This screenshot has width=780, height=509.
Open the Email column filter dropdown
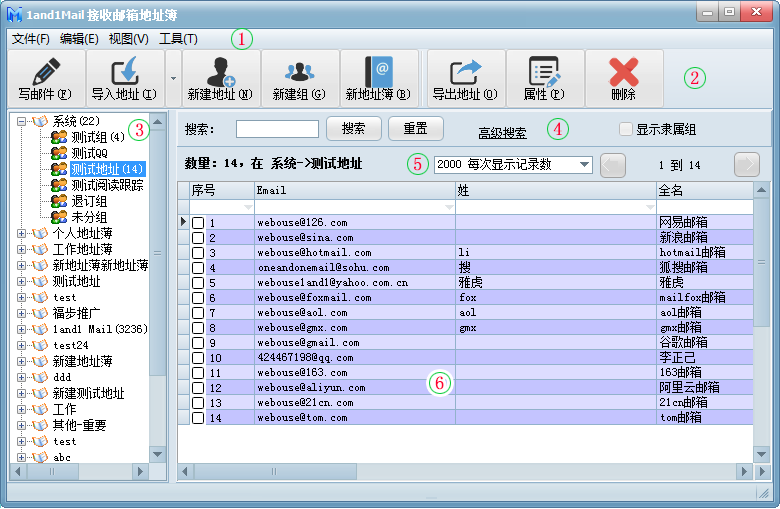tap(449, 206)
